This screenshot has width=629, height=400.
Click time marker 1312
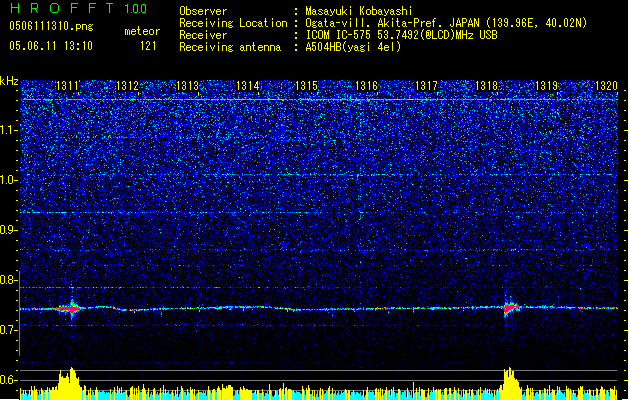coord(127,86)
